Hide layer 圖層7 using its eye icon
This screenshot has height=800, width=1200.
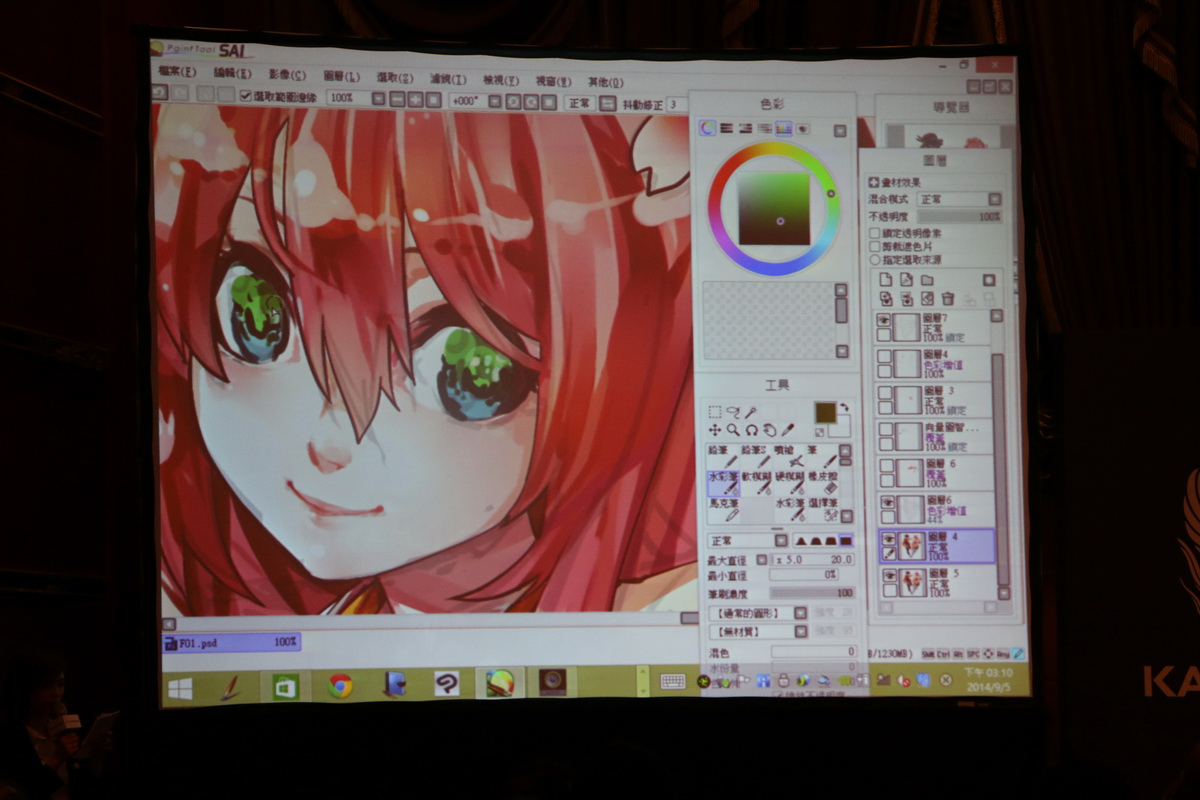point(884,321)
